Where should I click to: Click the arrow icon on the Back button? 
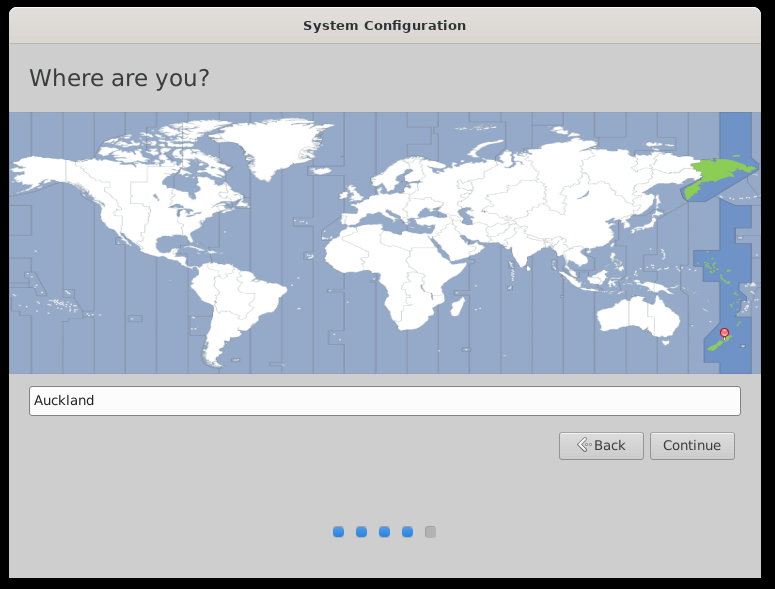tap(581, 445)
